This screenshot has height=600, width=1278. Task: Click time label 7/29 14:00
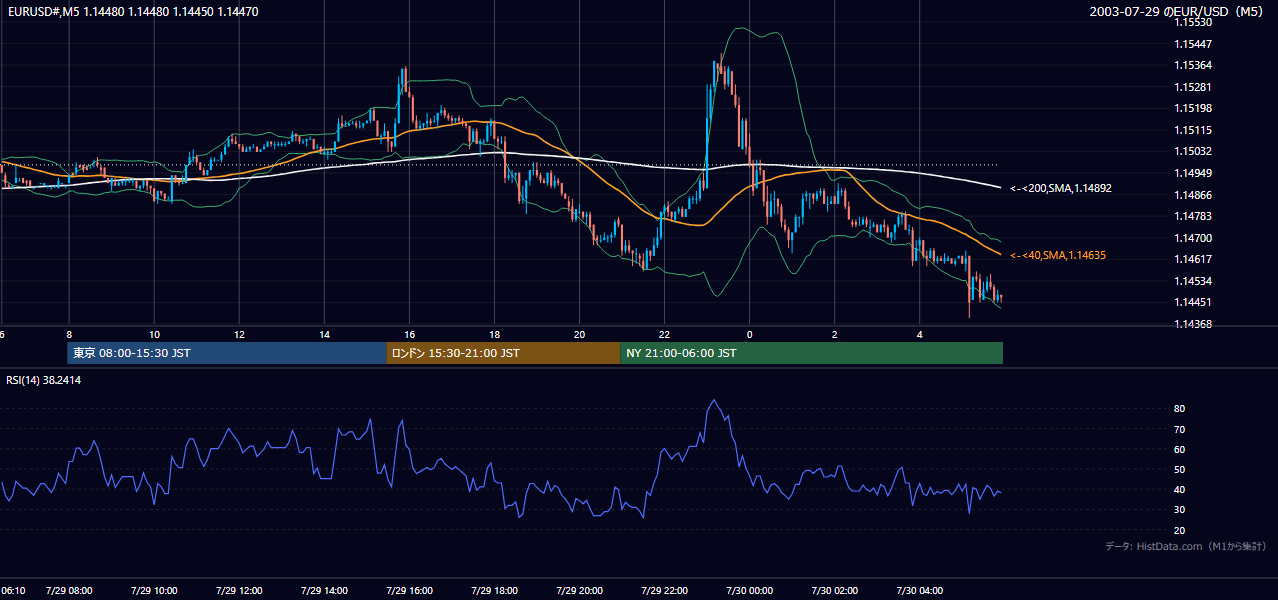point(324,590)
